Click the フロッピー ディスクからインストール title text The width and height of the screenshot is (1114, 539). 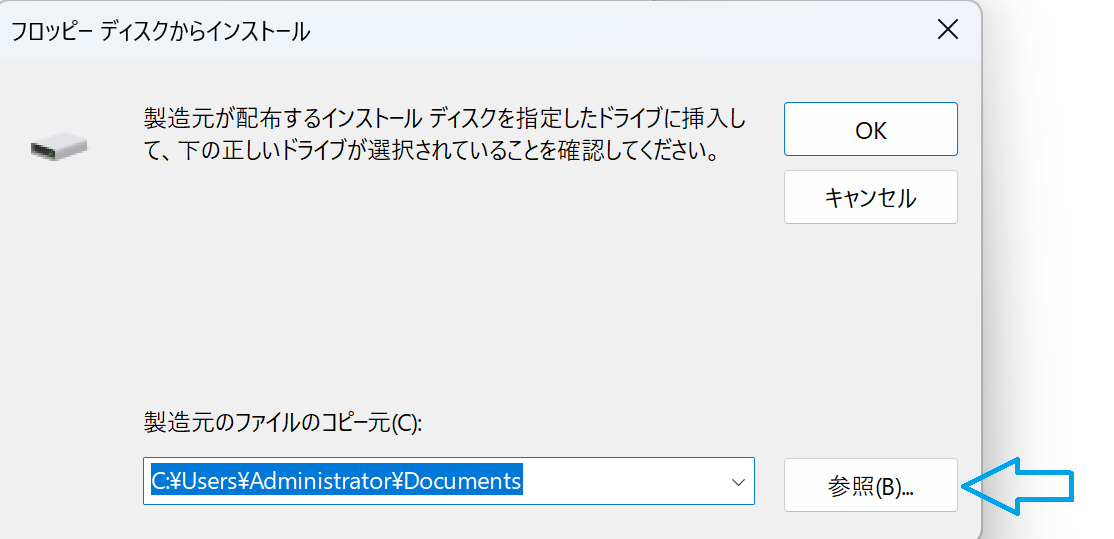[160, 32]
